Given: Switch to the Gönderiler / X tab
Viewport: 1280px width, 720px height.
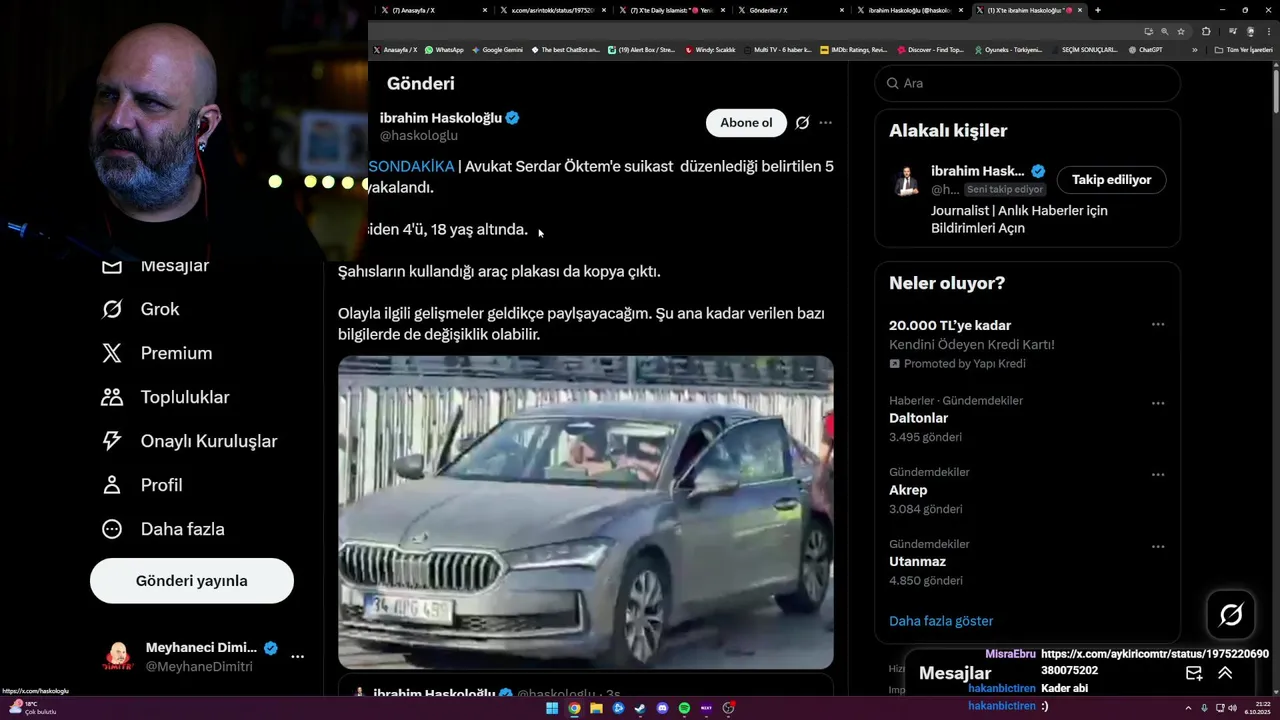Looking at the screenshot, I should pyautogui.click(x=790, y=10).
